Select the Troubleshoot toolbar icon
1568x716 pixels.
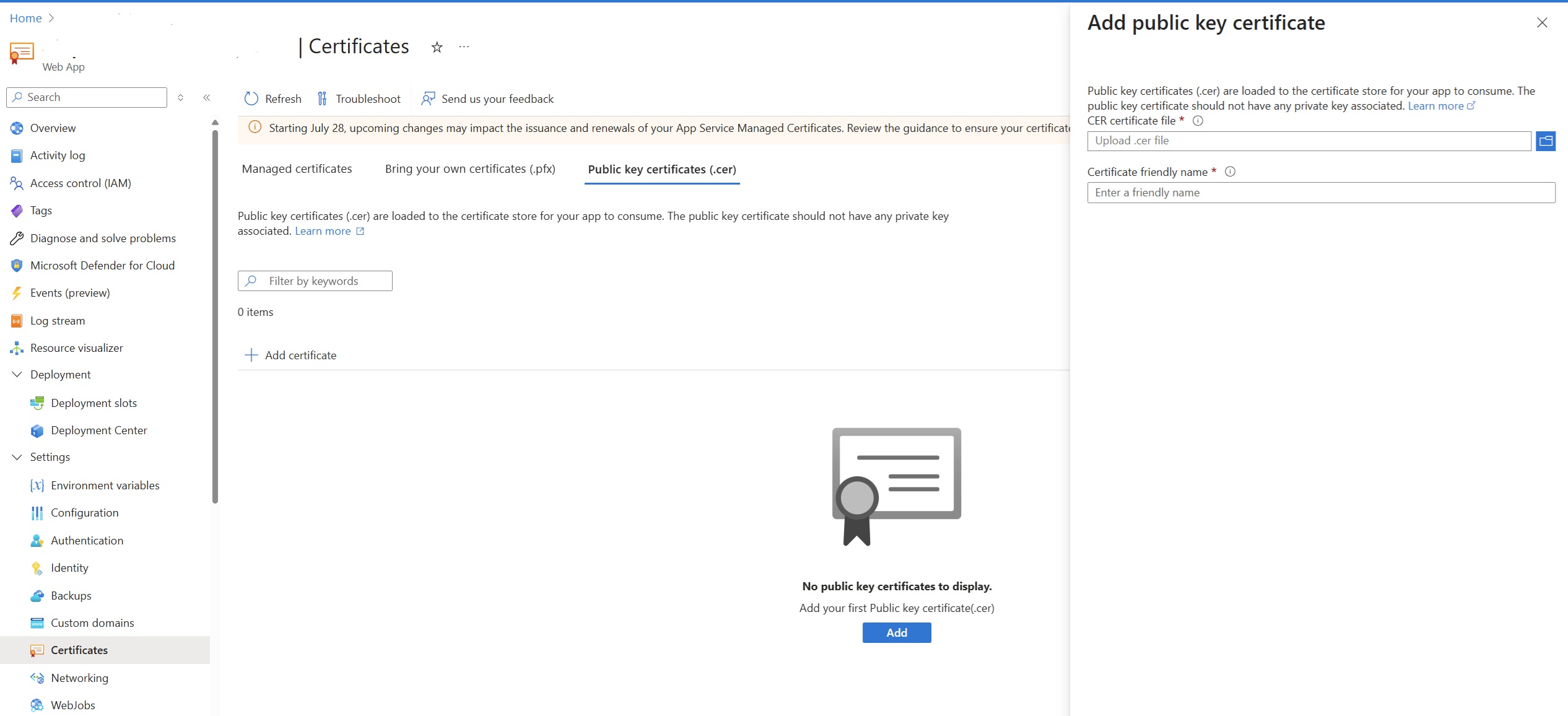tap(321, 98)
